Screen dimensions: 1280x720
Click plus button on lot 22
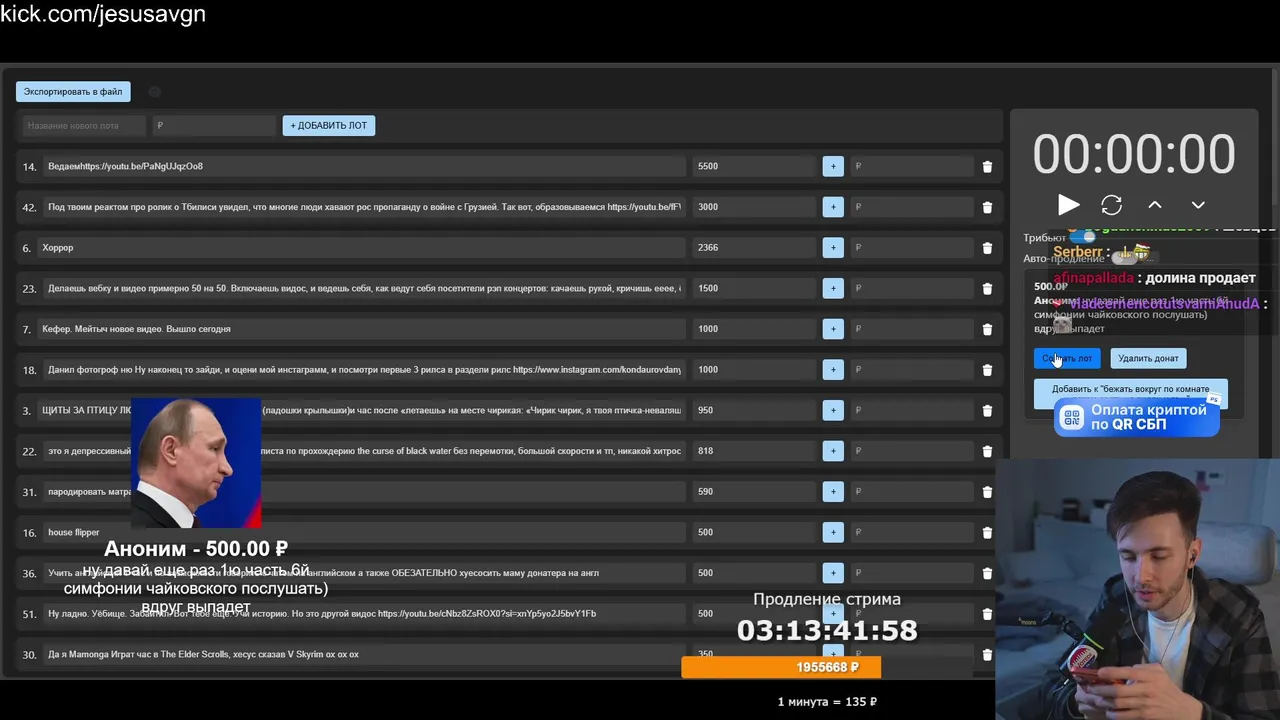(833, 451)
